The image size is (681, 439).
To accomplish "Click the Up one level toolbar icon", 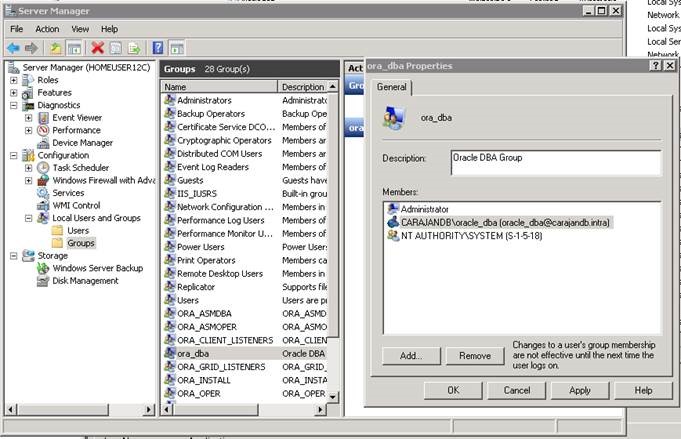I will click(55, 48).
